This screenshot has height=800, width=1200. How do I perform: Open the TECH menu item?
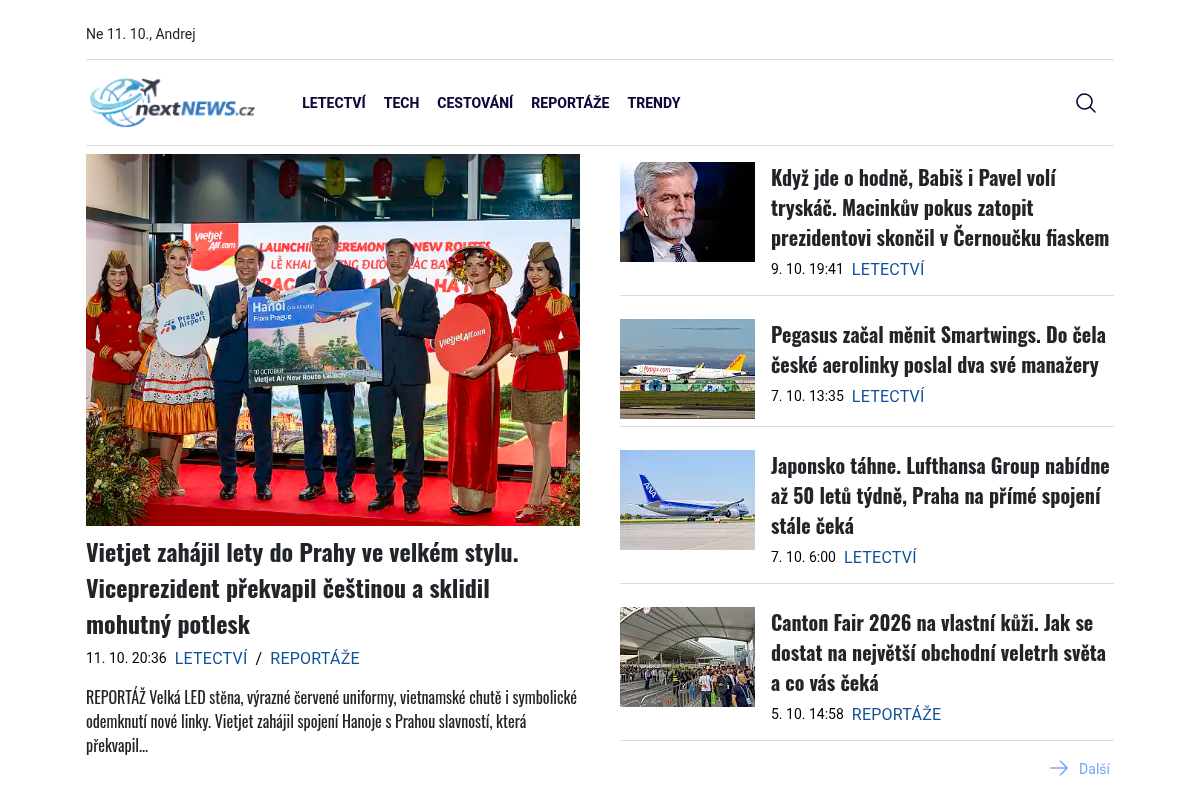pyautogui.click(x=401, y=103)
